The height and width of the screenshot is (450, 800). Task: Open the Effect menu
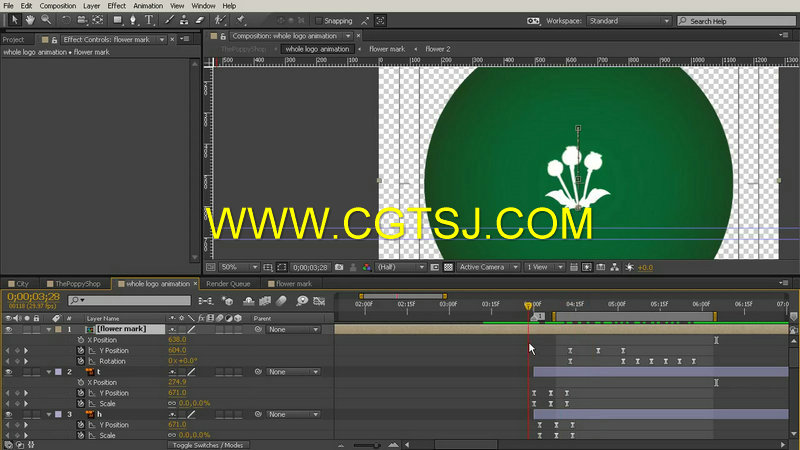pos(116,6)
